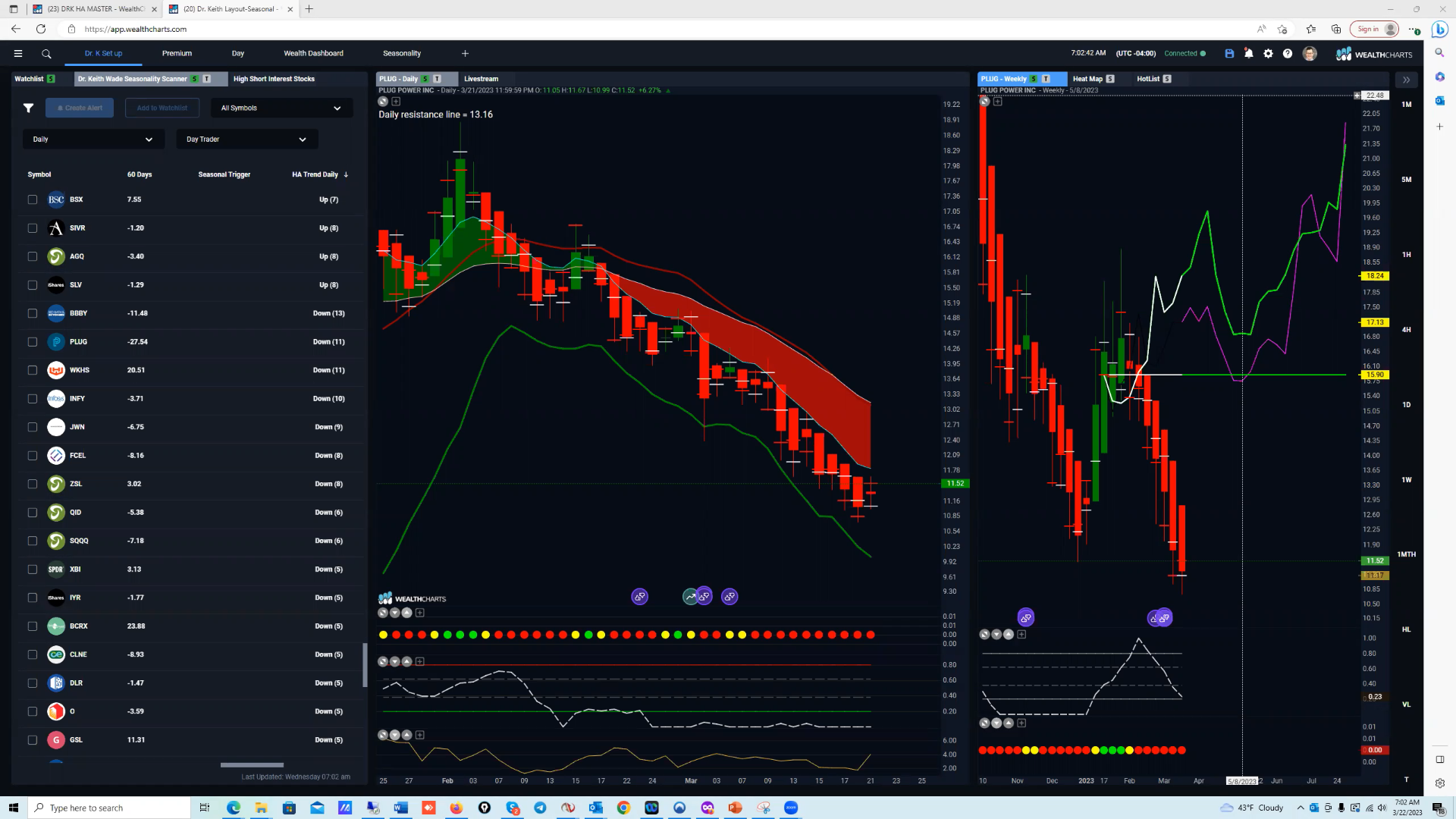Open the WealthCharts hamburger menu
The image size is (1456, 819).
(x=18, y=54)
